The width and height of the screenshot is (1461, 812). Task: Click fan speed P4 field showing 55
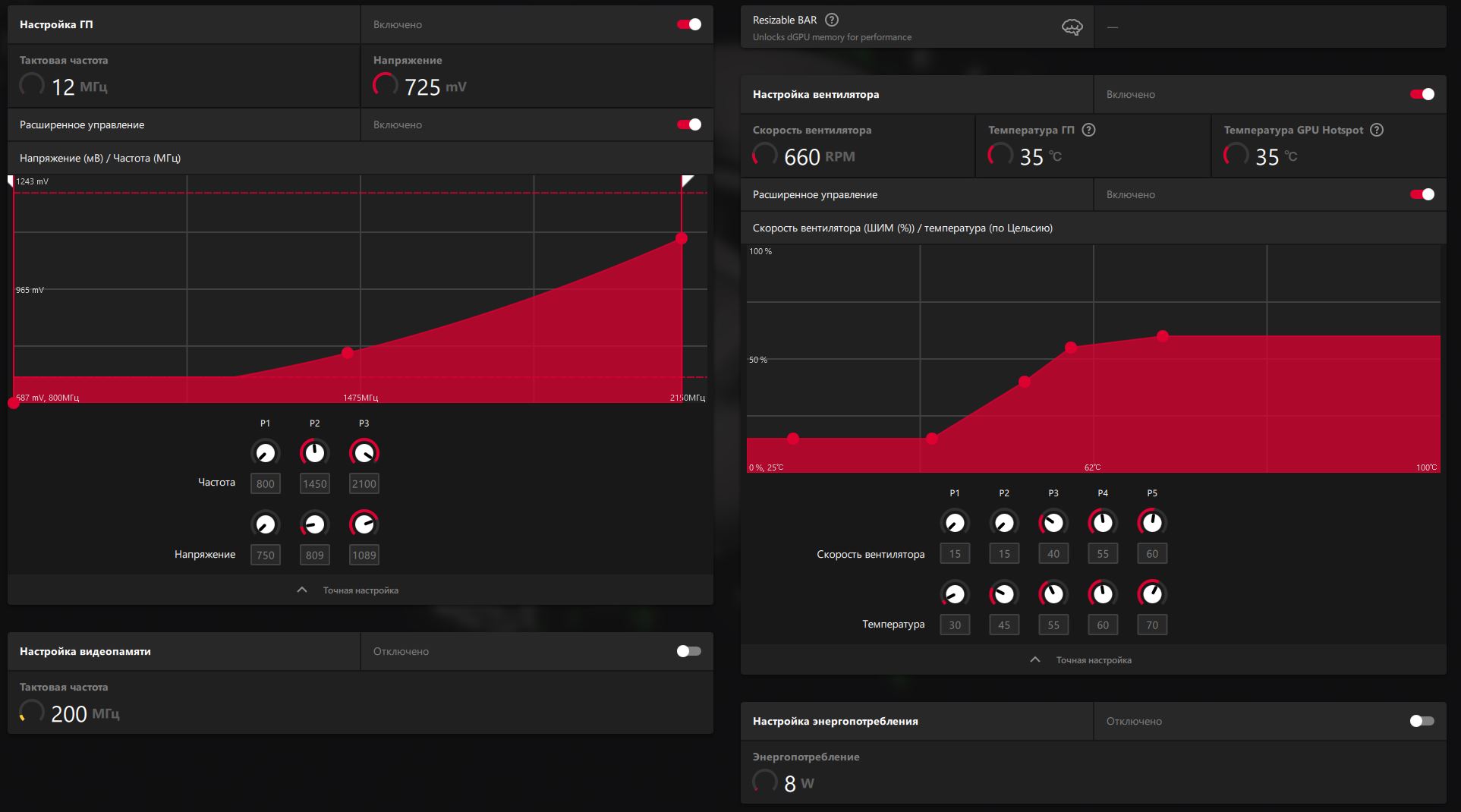coord(1103,553)
